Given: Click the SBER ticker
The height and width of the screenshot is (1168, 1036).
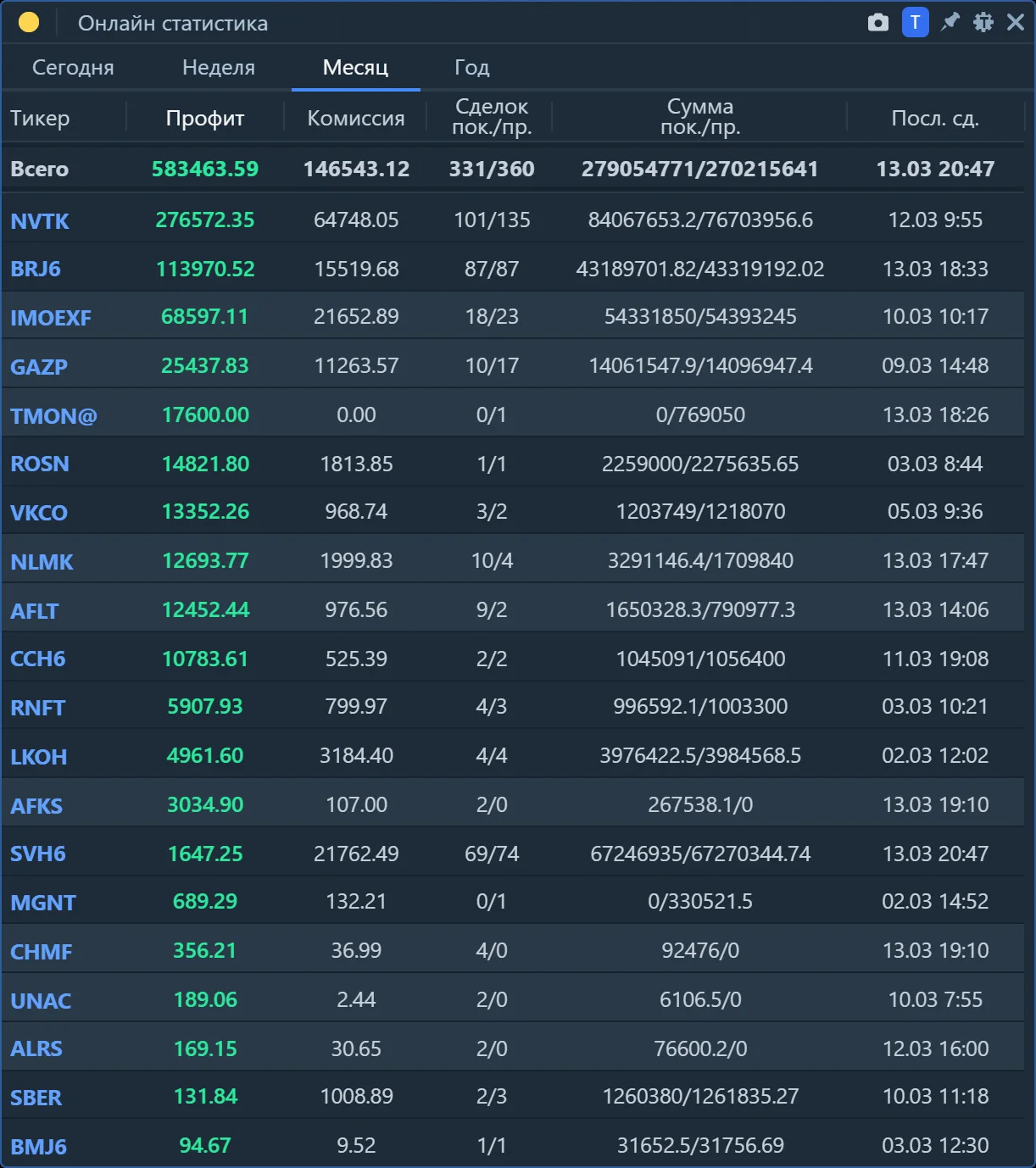Looking at the screenshot, I should click(36, 1098).
